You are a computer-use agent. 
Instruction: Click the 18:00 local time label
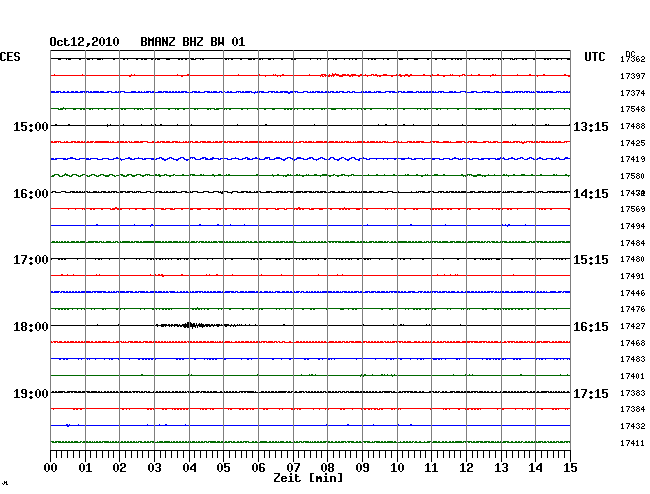[31, 327]
